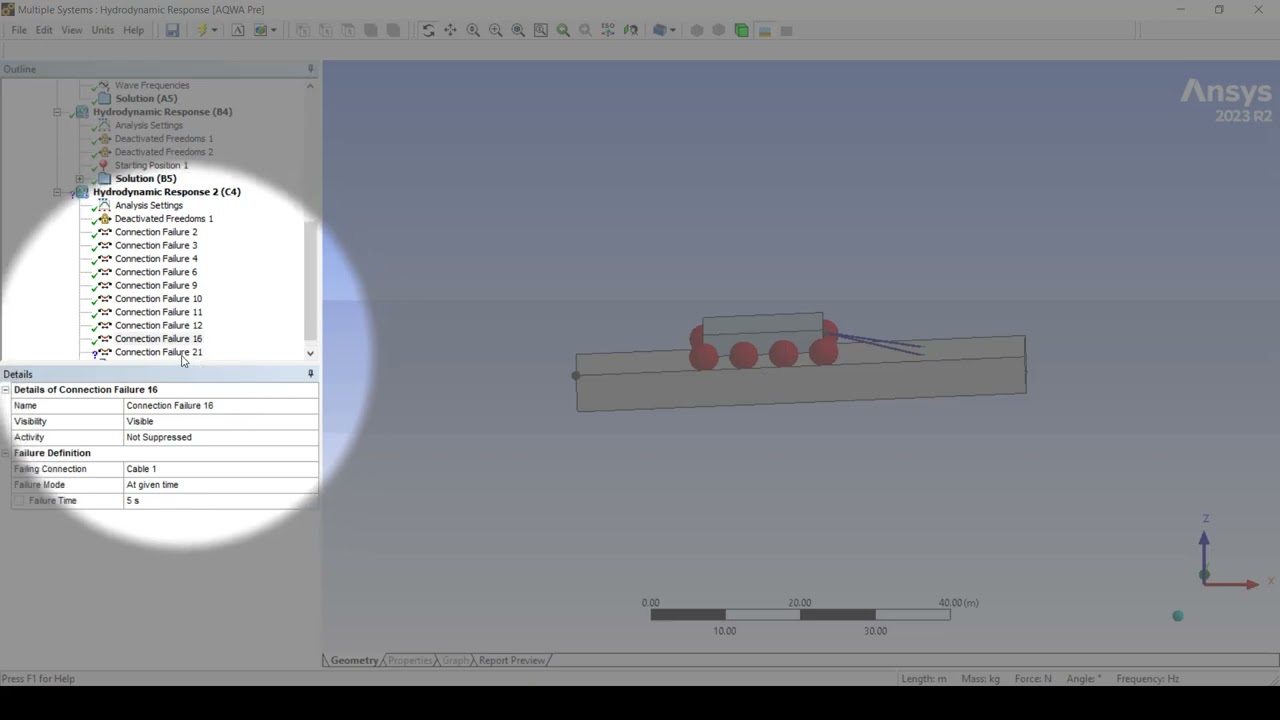Click the Activity value 'Not Suppressed'
Image resolution: width=1280 pixels, height=720 pixels.
pos(220,437)
